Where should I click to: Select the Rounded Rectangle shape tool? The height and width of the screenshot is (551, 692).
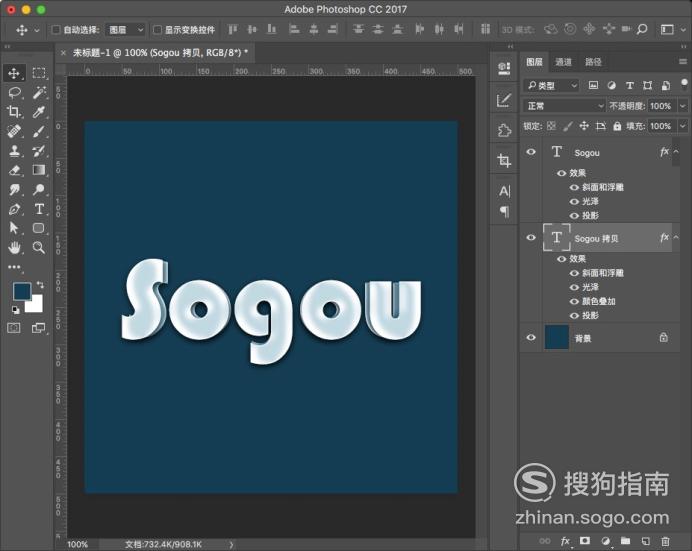39,228
